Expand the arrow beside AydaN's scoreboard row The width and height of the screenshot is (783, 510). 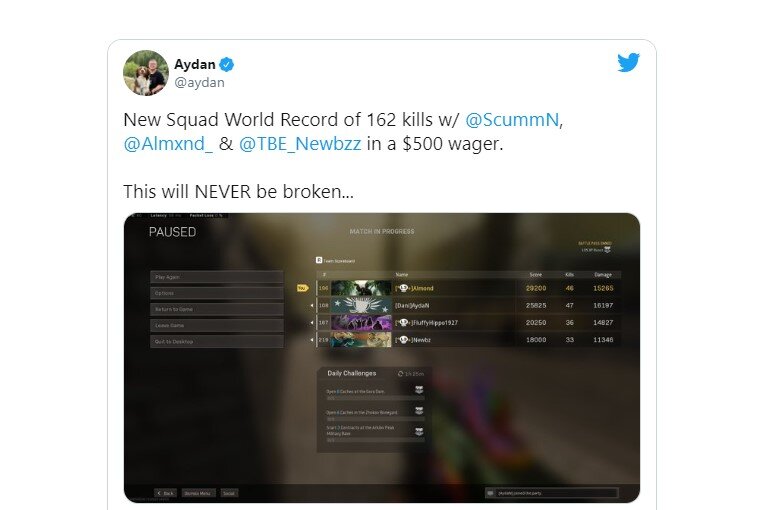pyautogui.click(x=313, y=305)
